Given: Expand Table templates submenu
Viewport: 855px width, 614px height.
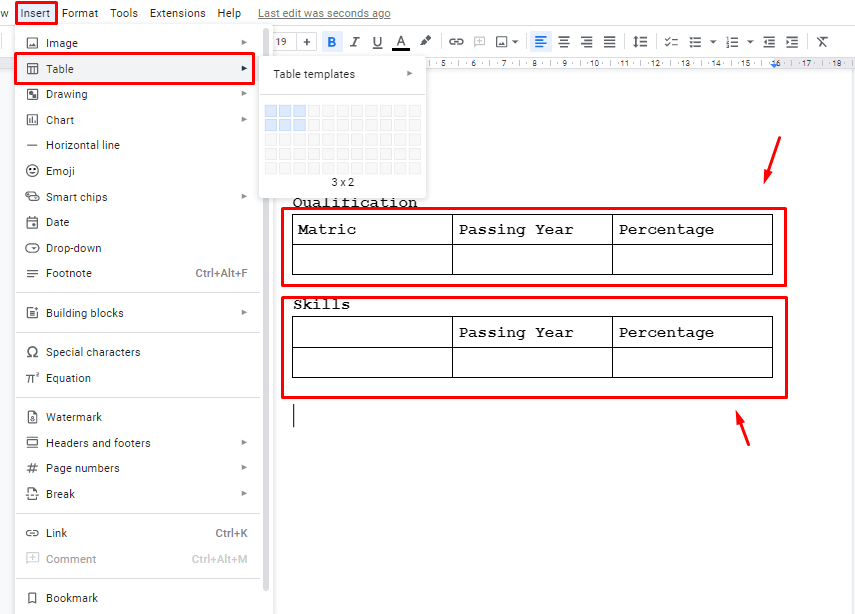Looking at the screenshot, I should point(342,74).
